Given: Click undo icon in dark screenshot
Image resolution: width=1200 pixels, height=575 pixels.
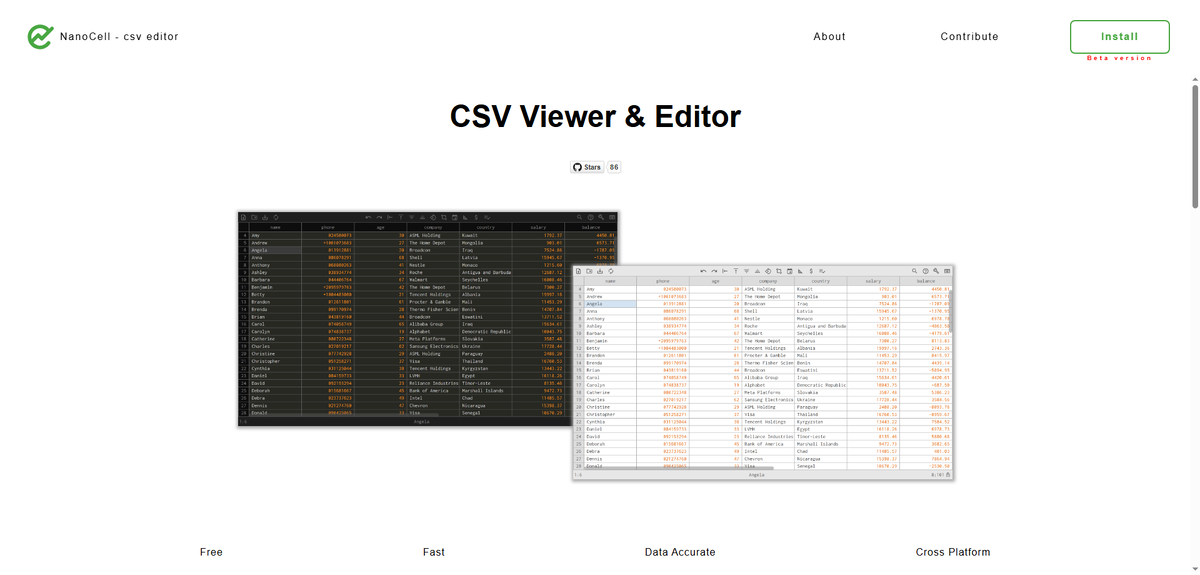Looking at the screenshot, I should click(x=368, y=217).
